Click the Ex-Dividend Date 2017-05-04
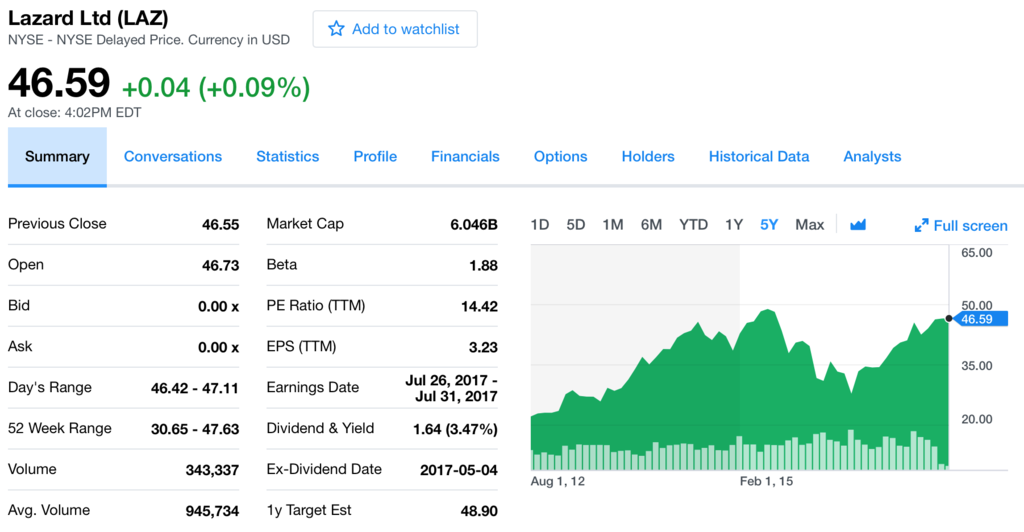The height and width of the screenshot is (532, 1024). coord(458,471)
